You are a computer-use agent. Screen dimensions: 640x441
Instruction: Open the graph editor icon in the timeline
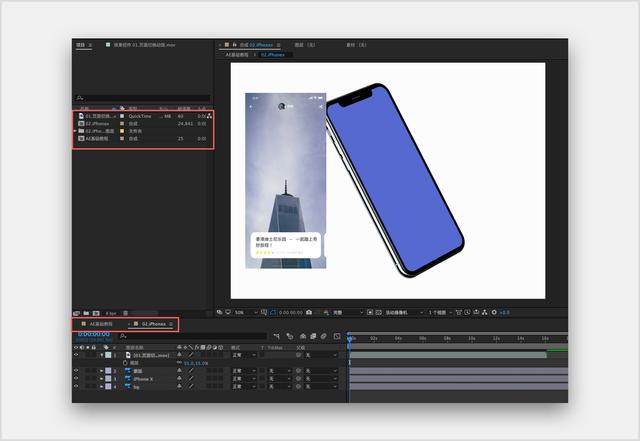tap(337, 336)
